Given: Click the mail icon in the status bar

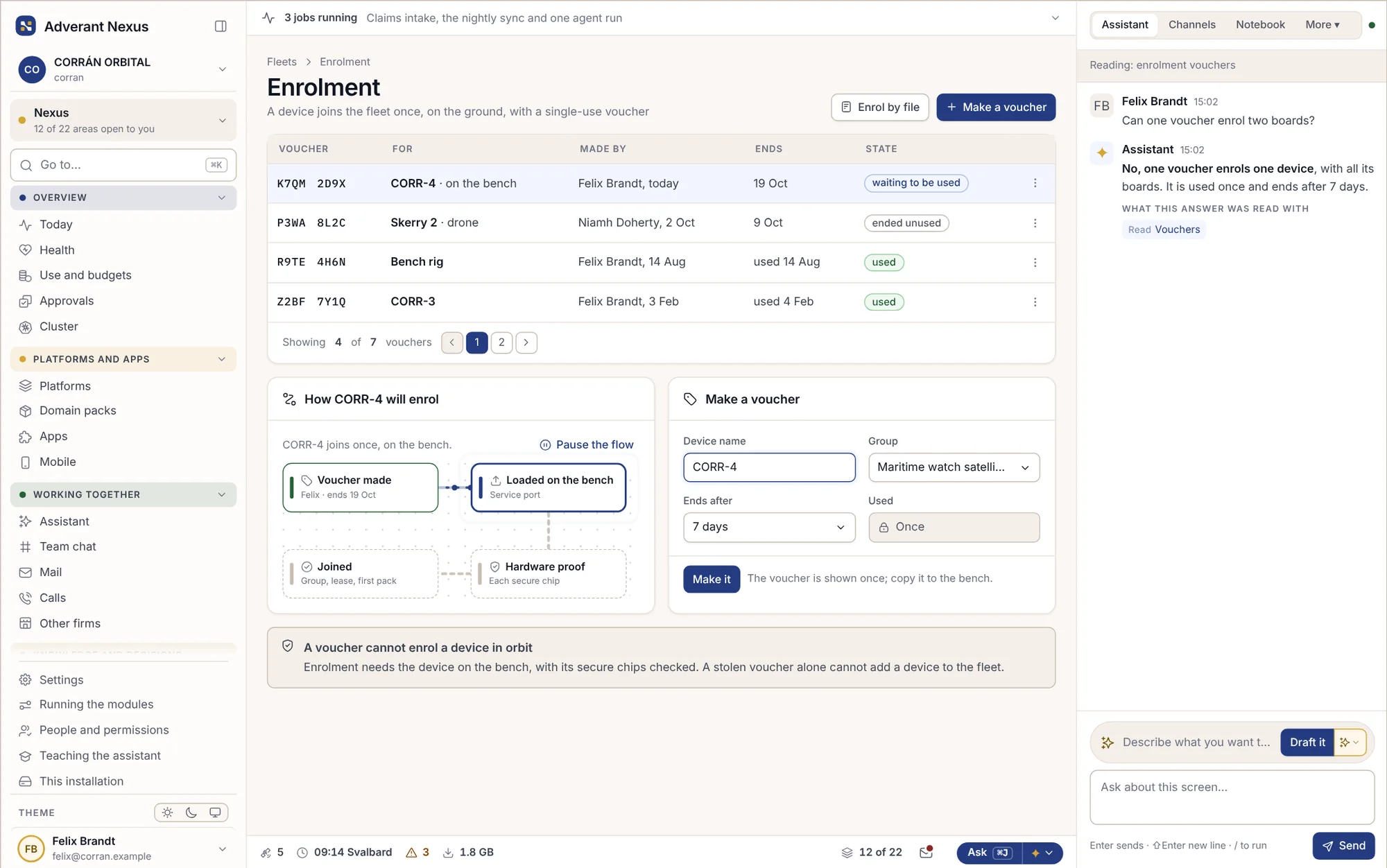Looking at the screenshot, I should [926, 852].
